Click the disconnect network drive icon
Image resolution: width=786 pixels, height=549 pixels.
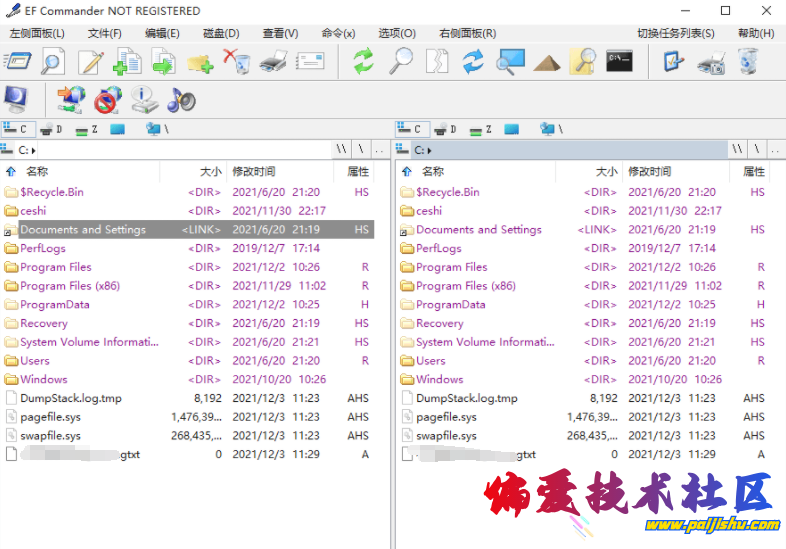coord(107,100)
